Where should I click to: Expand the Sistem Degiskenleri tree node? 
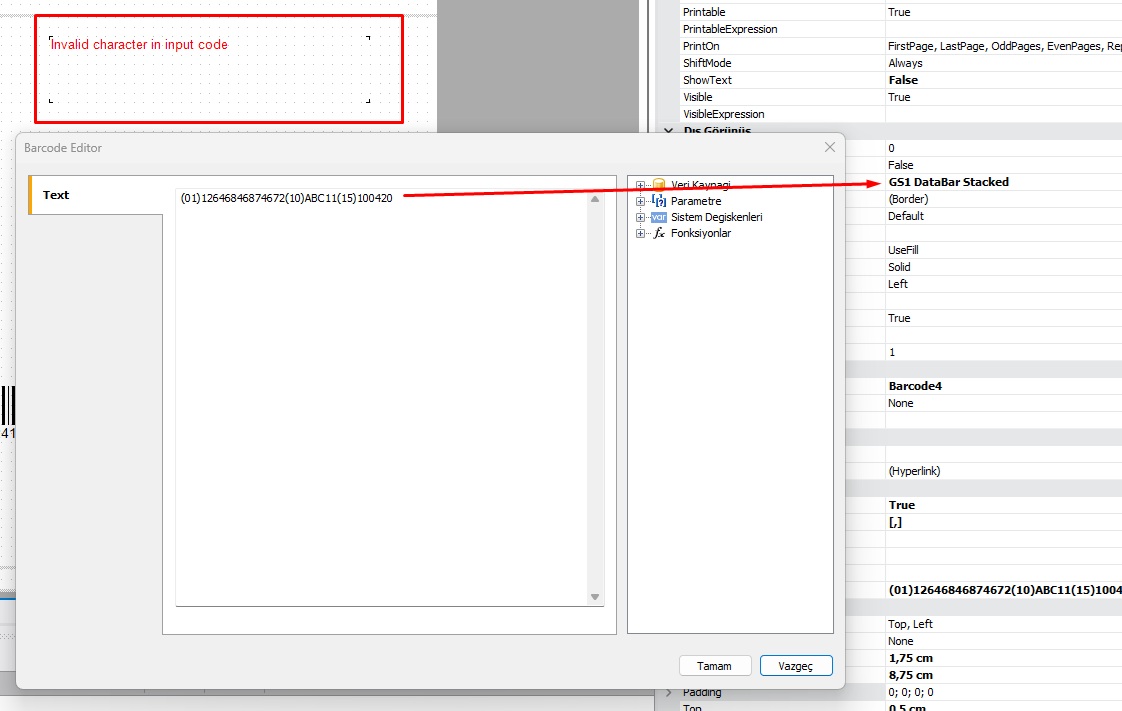641,217
